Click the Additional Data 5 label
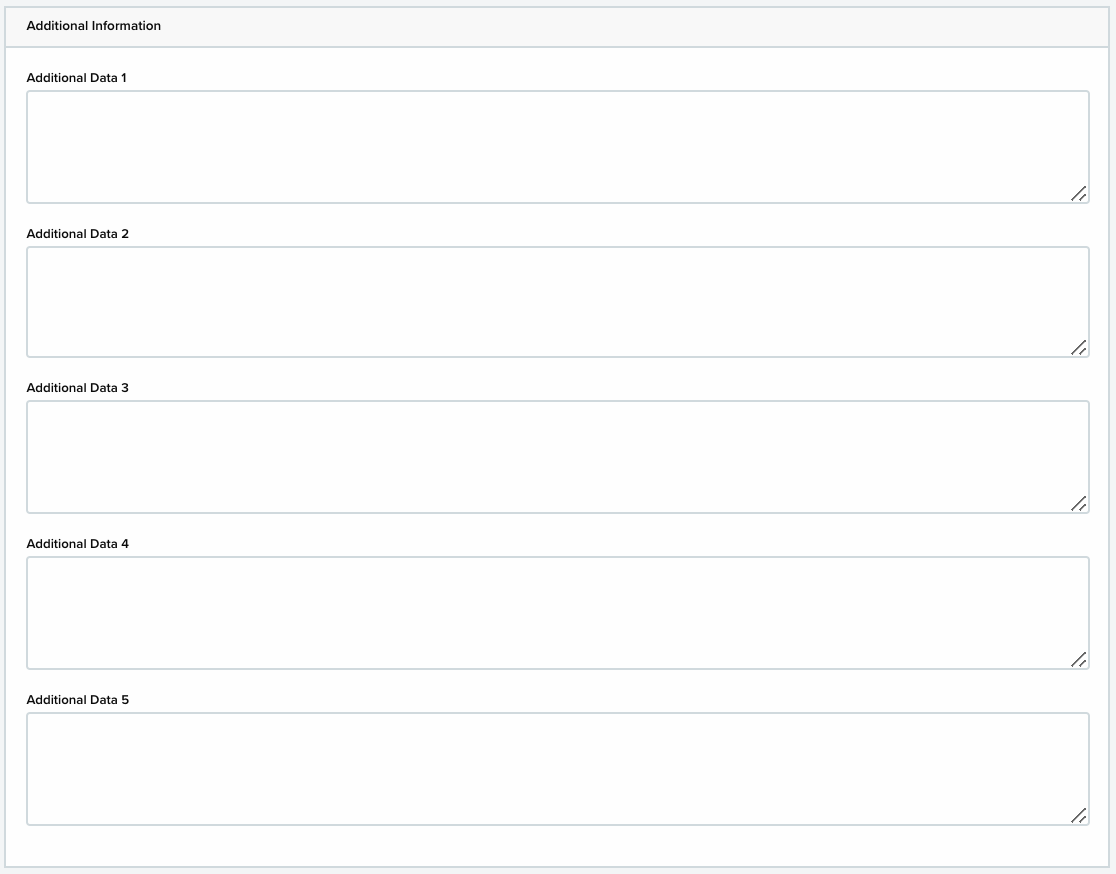Image resolution: width=1116 pixels, height=874 pixels. click(78, 700)
